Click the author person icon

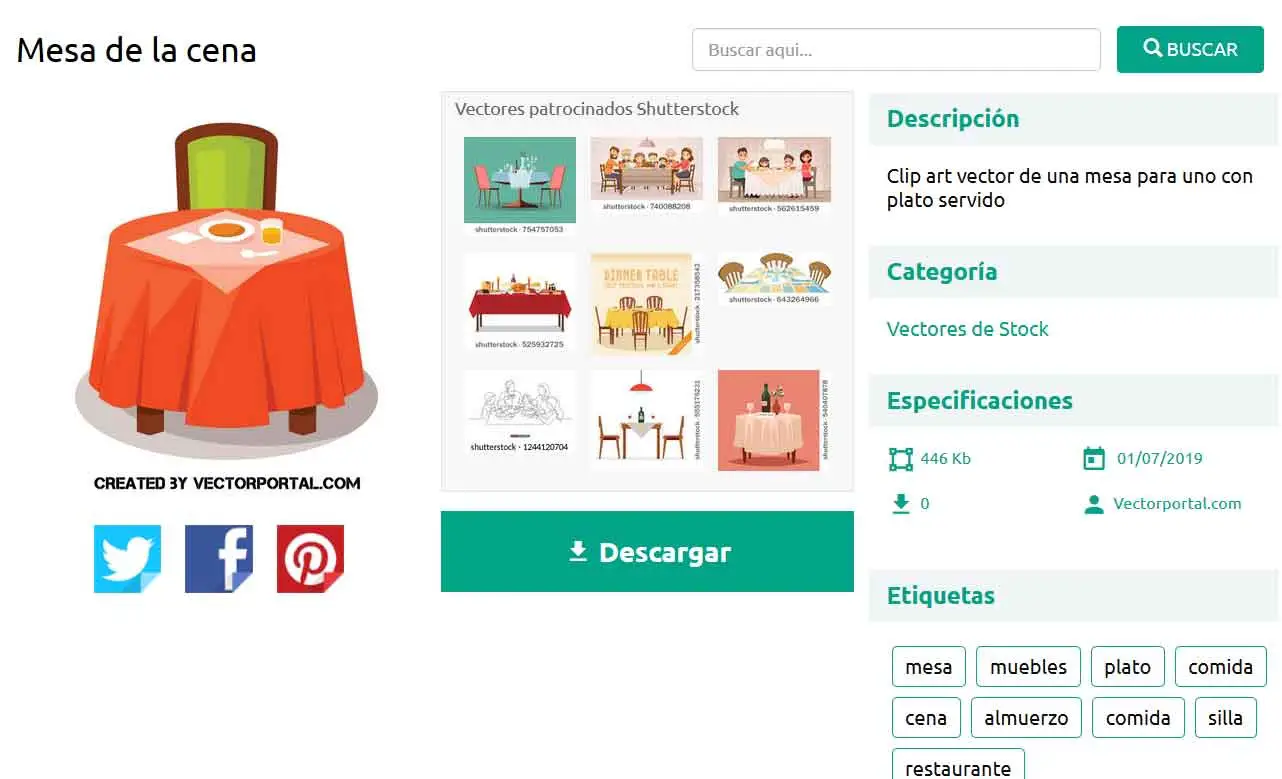1094,504
